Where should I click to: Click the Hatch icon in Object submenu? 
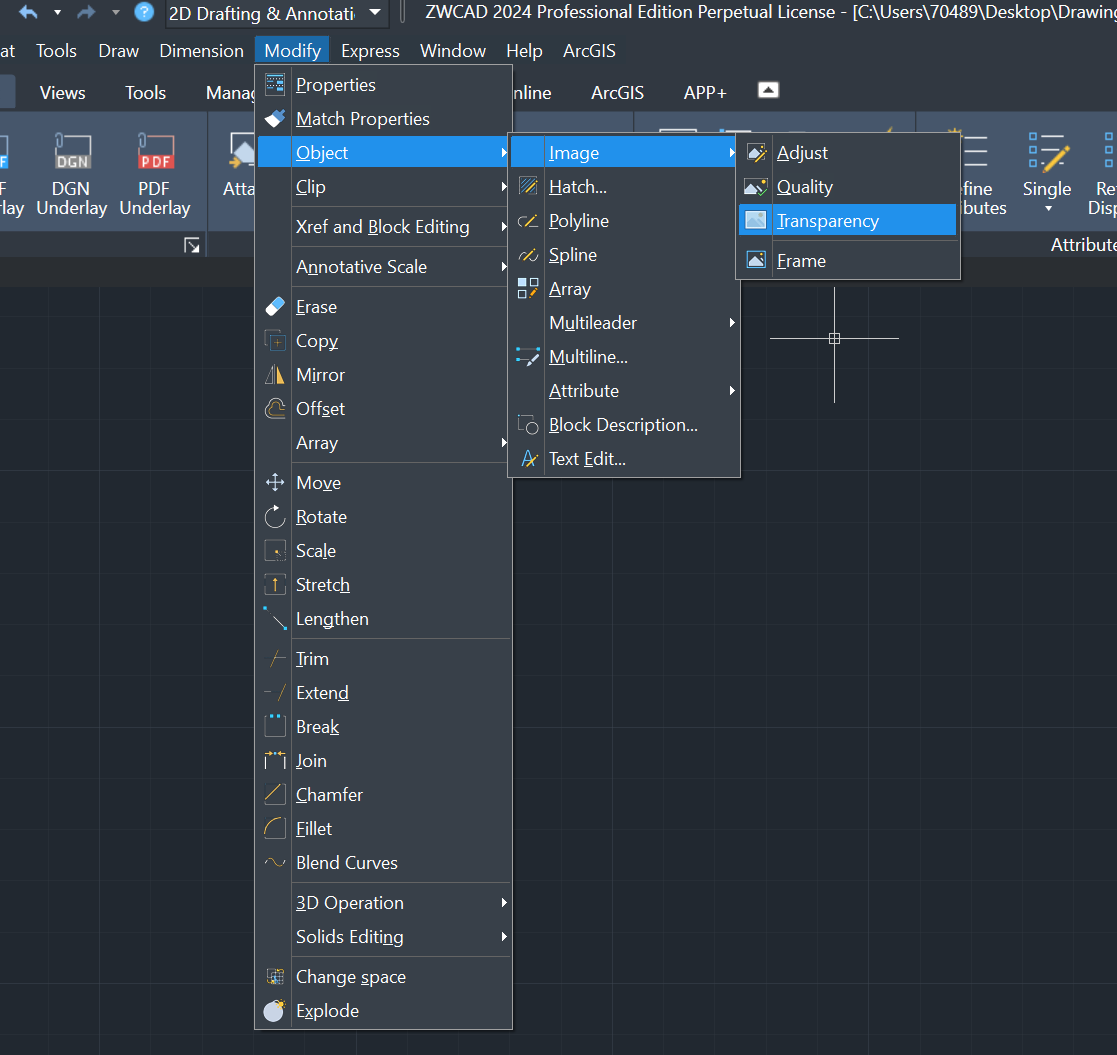point(528,187)
